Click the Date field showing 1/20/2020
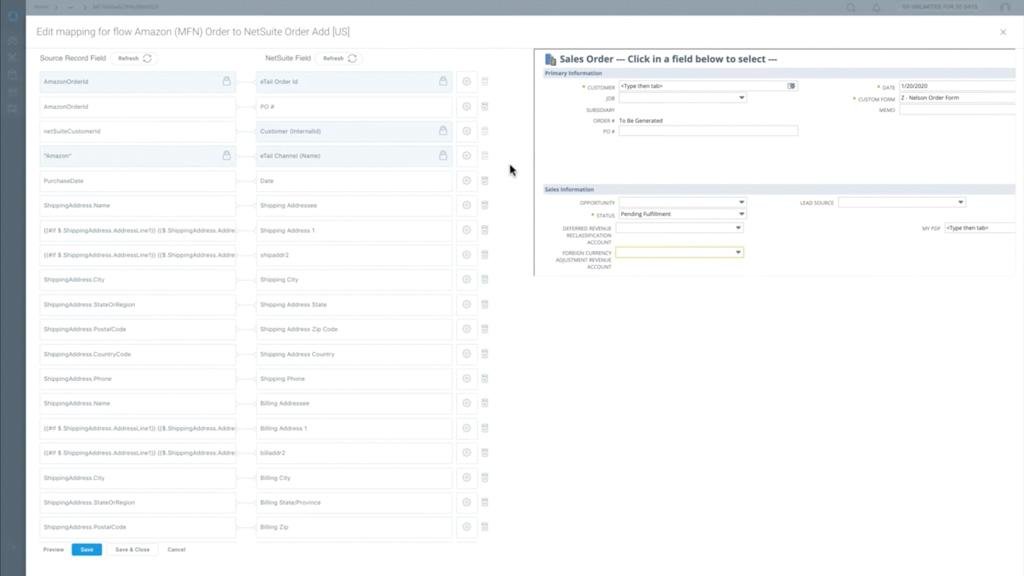Image resolution: width=1024 pixels, height=576 pixels. tap(957, 86)
